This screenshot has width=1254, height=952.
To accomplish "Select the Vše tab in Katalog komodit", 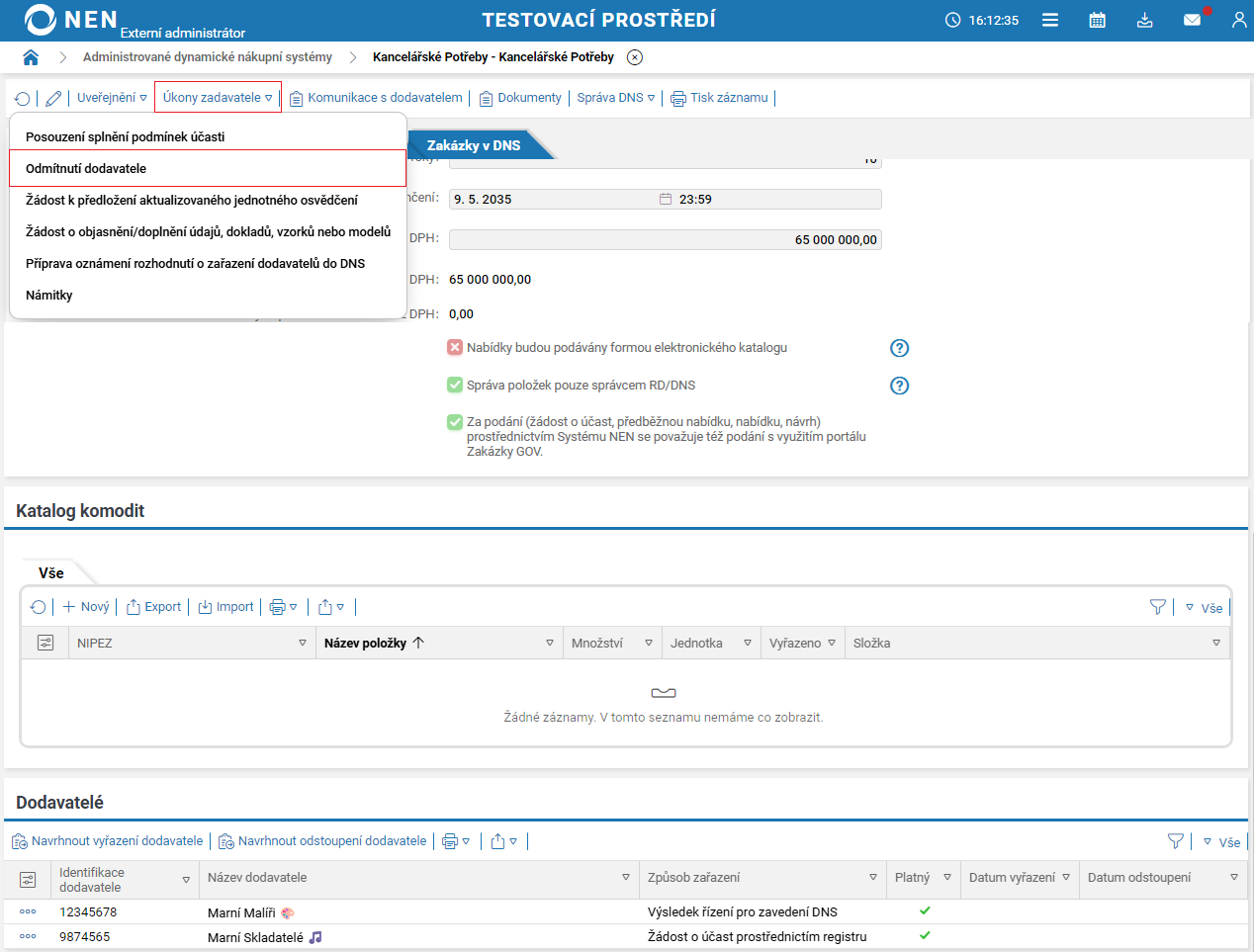I will [51, 573].
